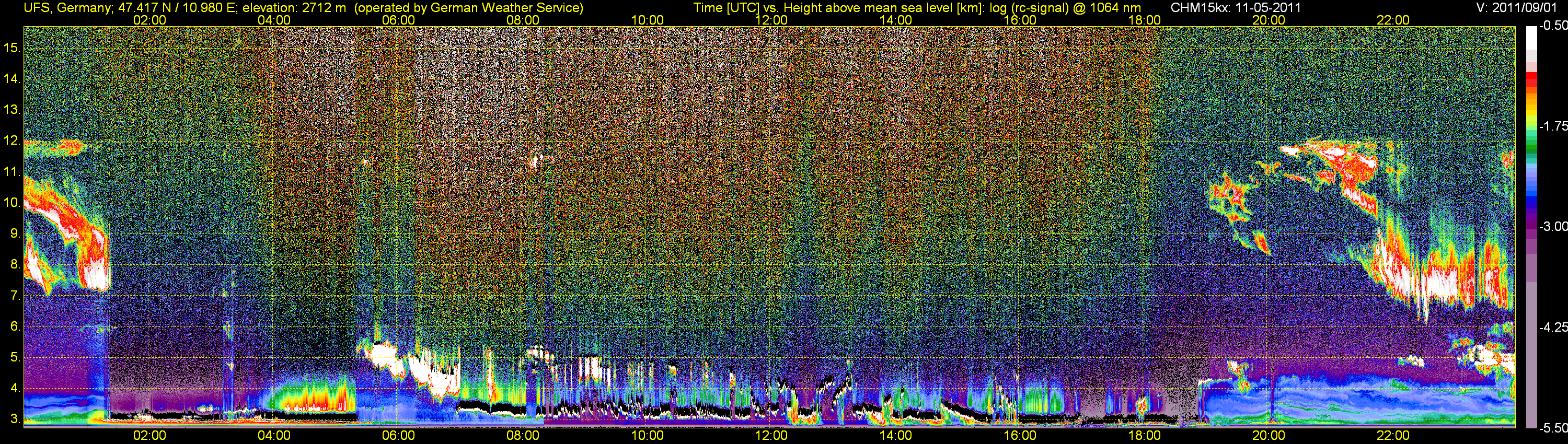Select the "operated by German Weather Service" note

pyautogui.click(x=468, y=8)
